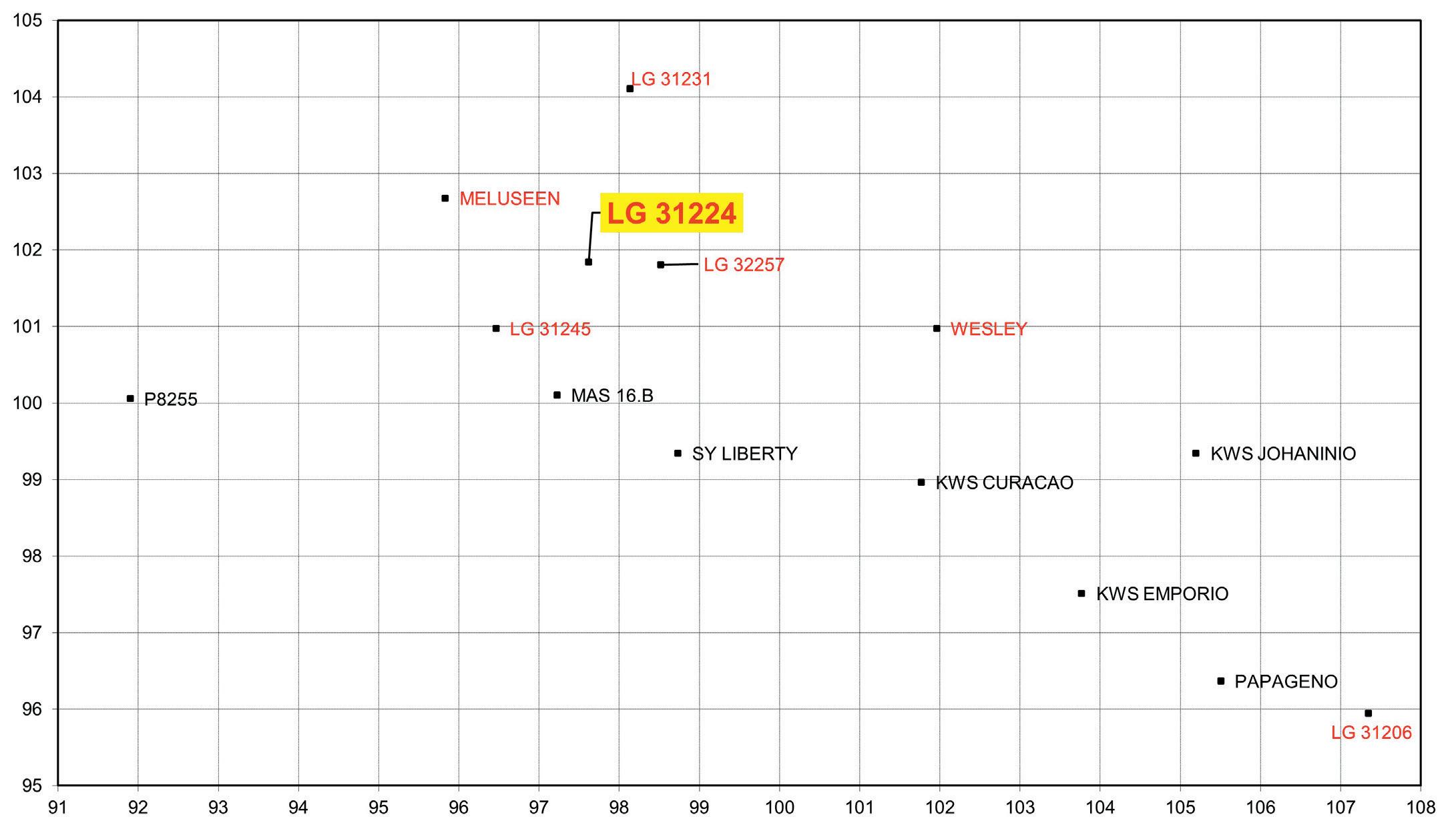Click the square marker beside PAPAGENO
This screenshot has width=1456, height=829.
tap(1221, 681)
